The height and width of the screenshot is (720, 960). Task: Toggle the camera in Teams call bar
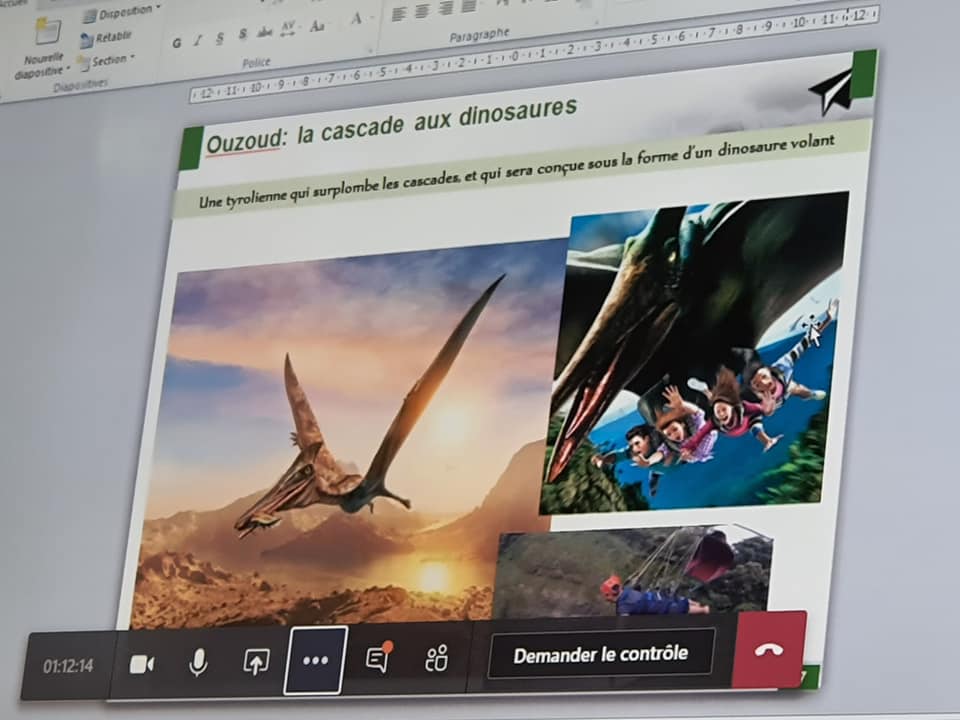(x=142, y=664)
